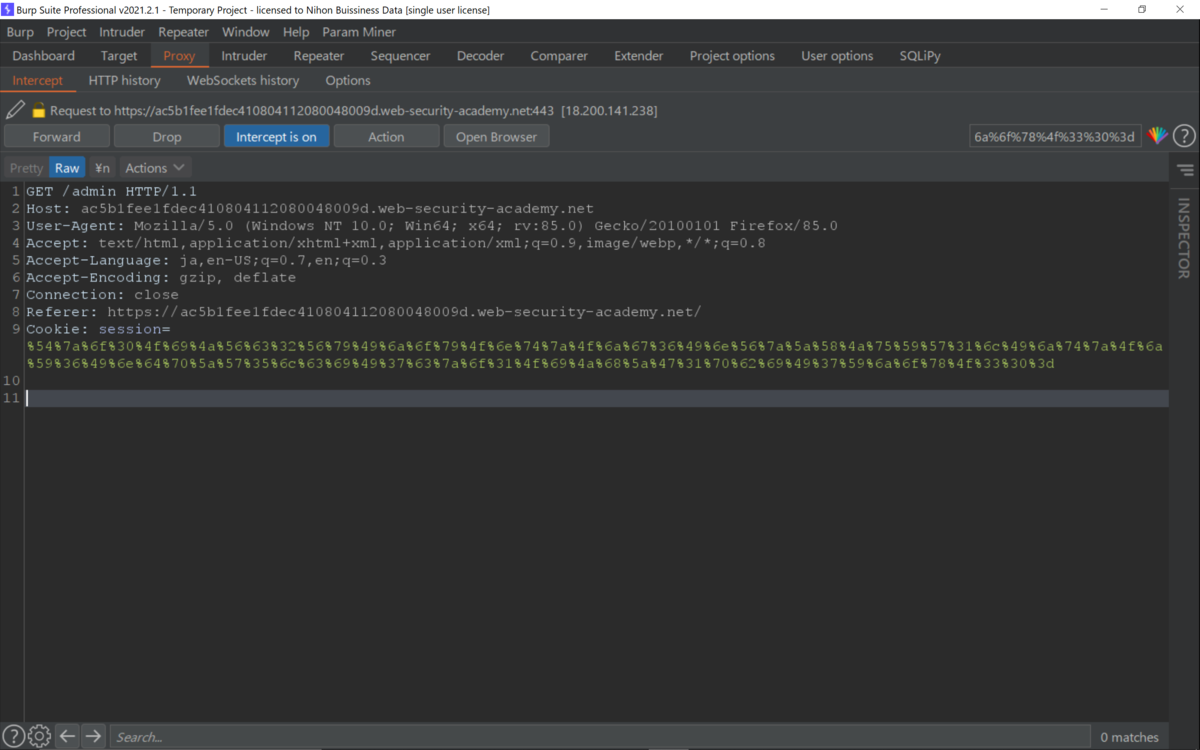The height and width of the screenshot is (750, 1200).
Task: Open search settings gear icon
Action: click(39, 737)
